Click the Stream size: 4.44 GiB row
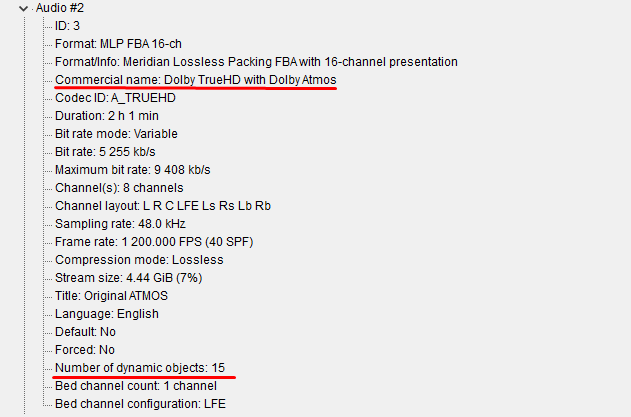631x417 pixels. (x=125, y=278)
